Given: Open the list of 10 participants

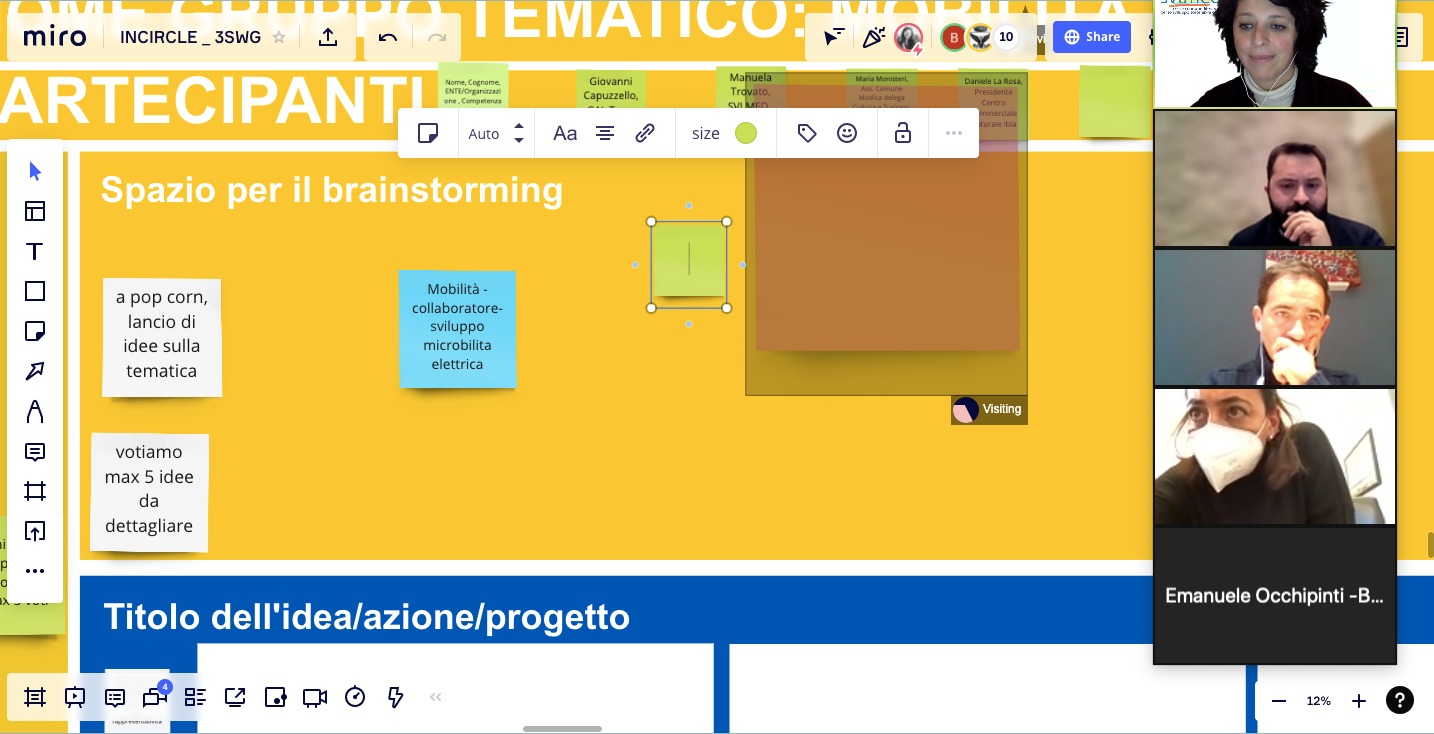Looking at the screenshot, I should 1006,38.
